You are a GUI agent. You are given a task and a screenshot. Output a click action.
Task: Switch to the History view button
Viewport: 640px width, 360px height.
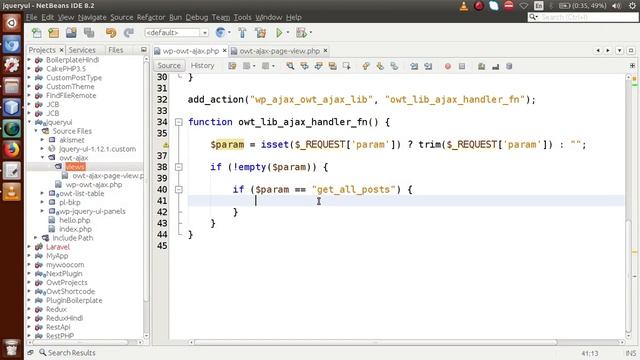point(202,66)
